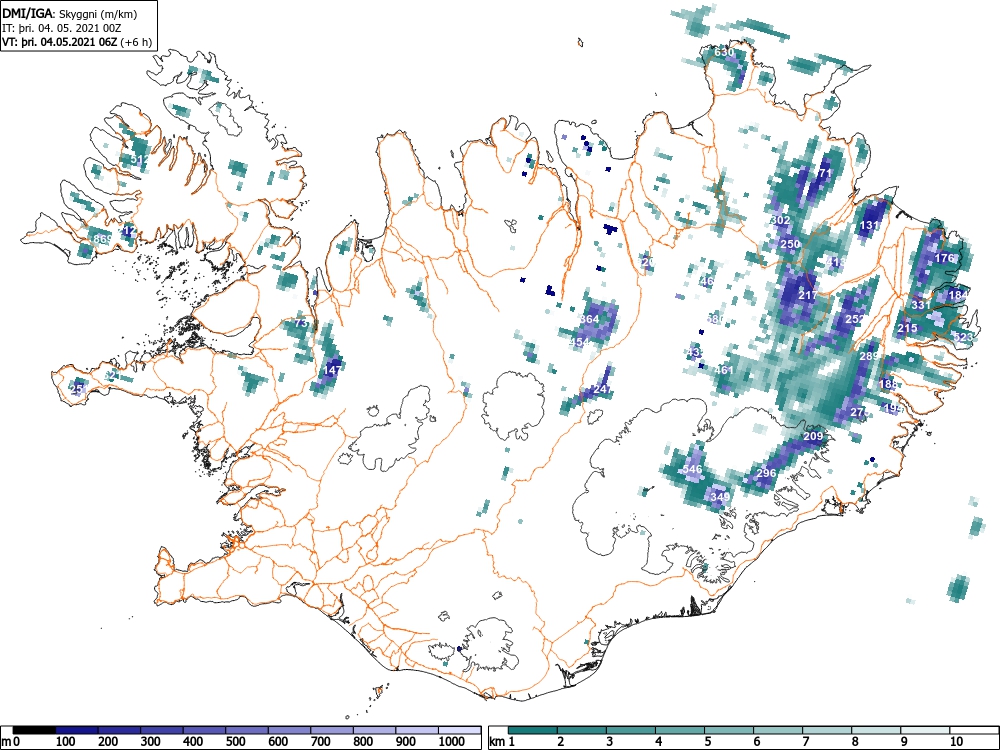The height and width of the screenshot is (750, 1000).
Task: Click the visibility value '289' on the map
Action: (869, 357)
